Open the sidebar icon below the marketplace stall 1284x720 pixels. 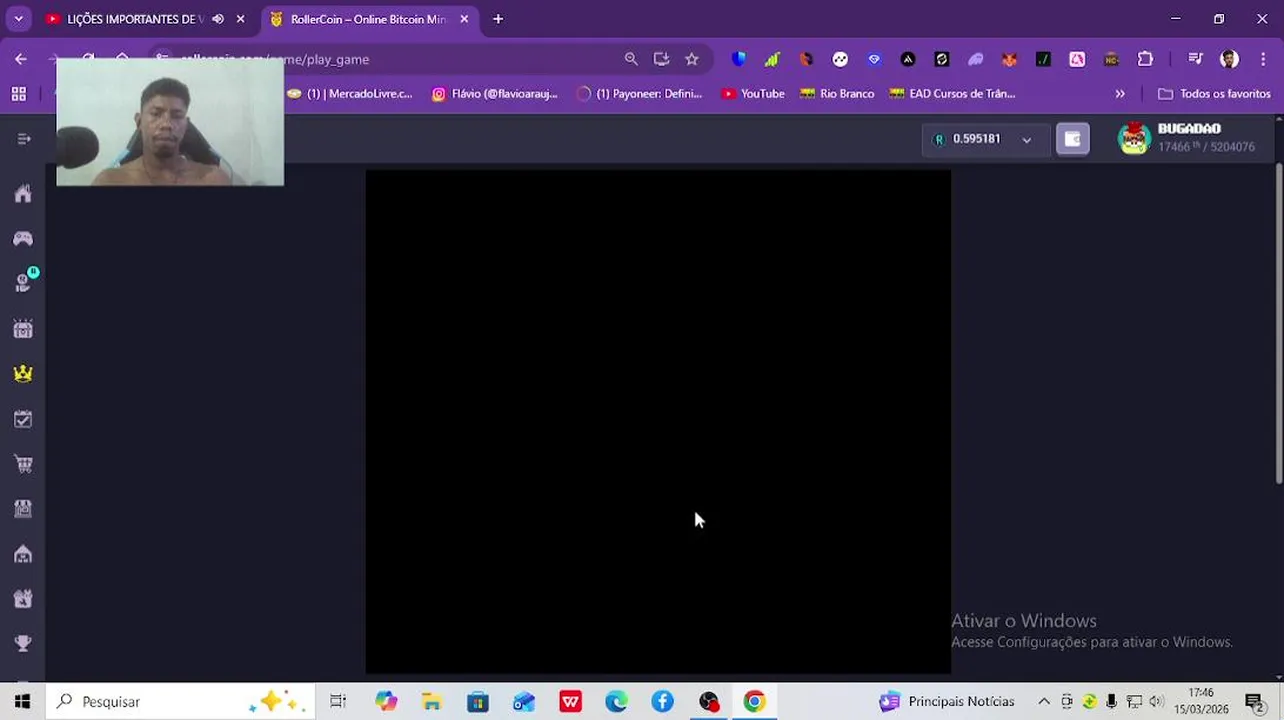tap(23, 554)
